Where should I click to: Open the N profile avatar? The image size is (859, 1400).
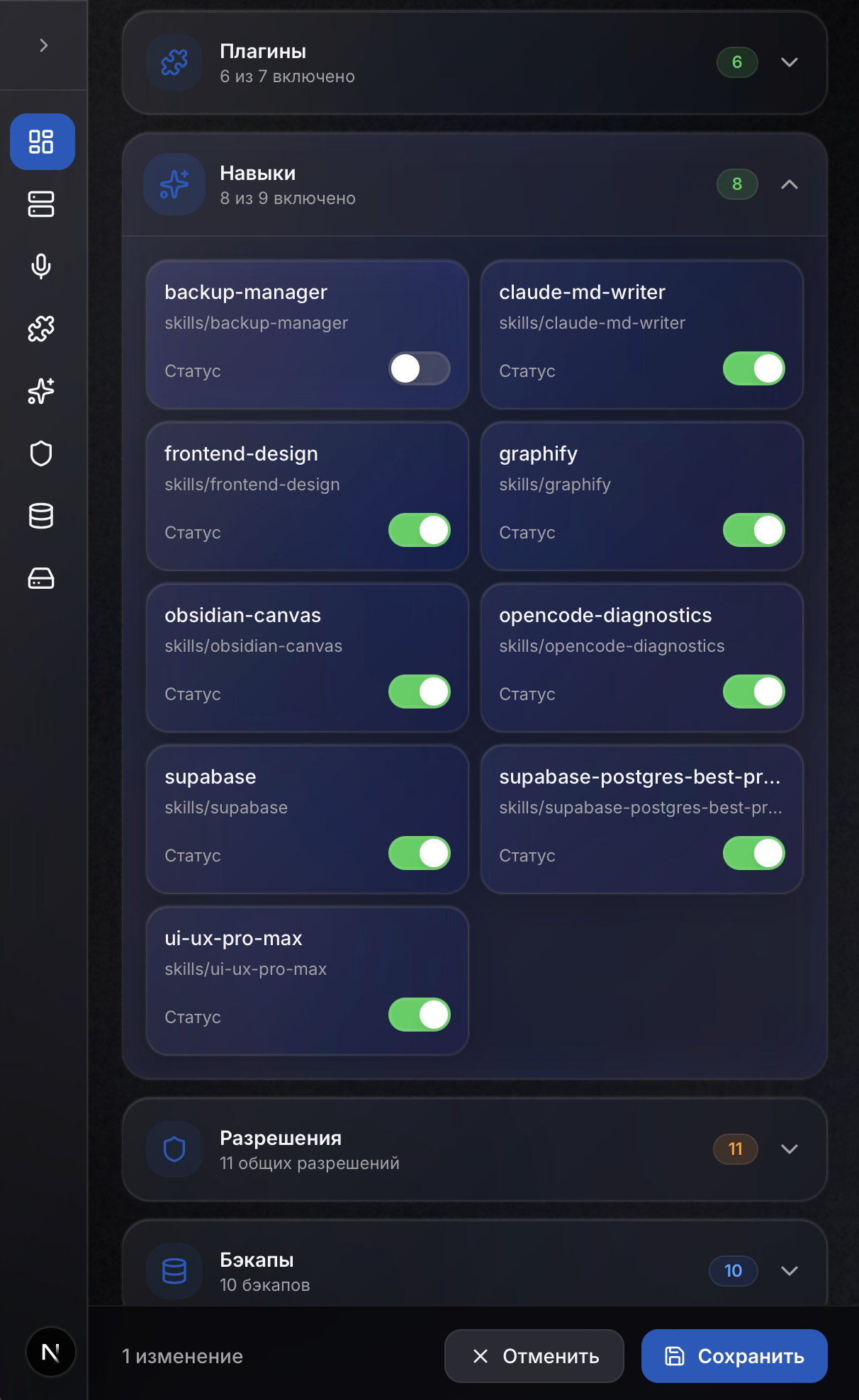coord(51,1352)
